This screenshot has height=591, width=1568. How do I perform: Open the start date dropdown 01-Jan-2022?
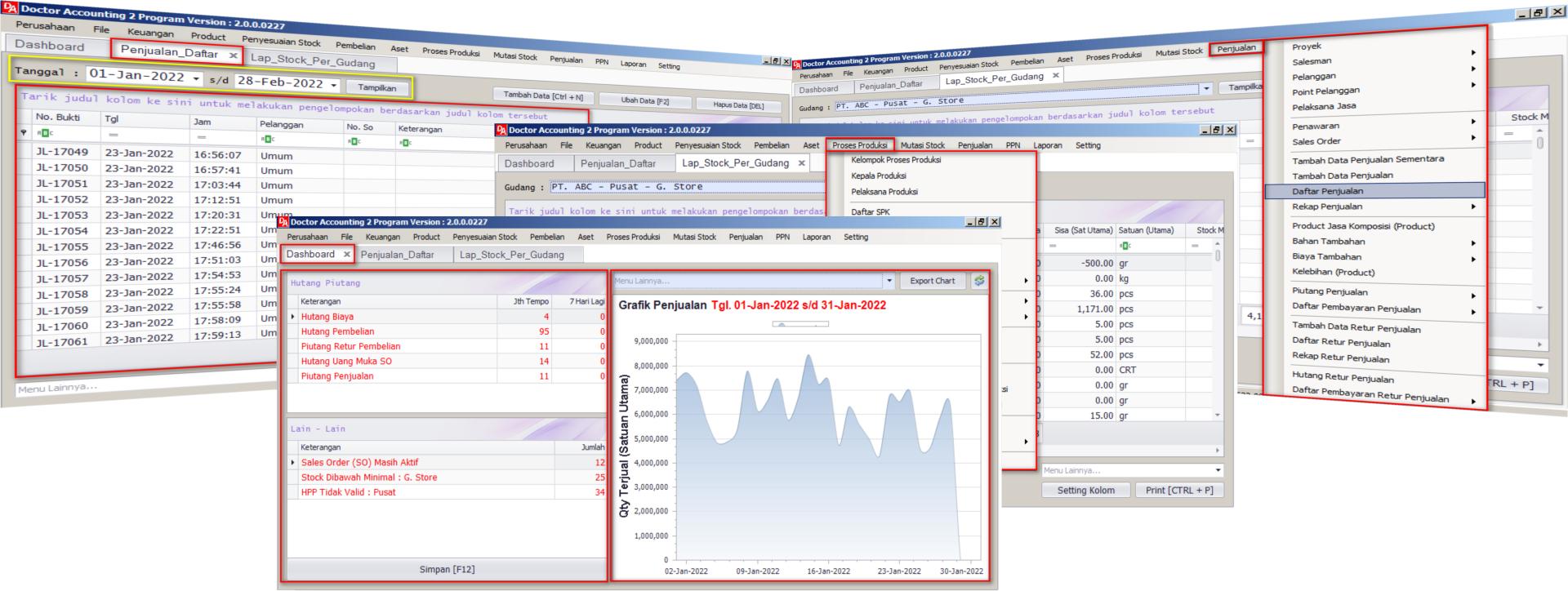[197, 79]
